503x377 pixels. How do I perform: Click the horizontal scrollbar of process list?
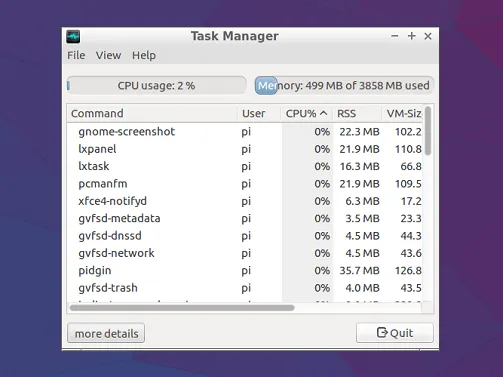pyautogui.click(x=182, y=308)
